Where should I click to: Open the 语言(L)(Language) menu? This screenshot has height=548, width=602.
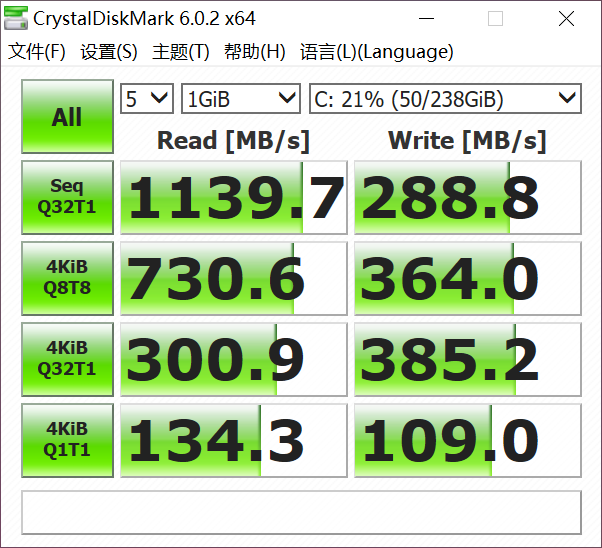(x=376, y=52)
